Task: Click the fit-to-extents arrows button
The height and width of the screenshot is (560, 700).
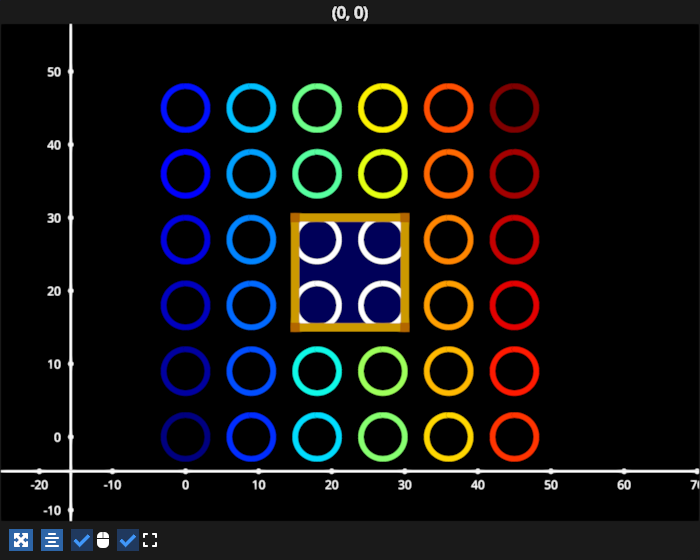Action: pyautogui.click(x=21, y=540)
